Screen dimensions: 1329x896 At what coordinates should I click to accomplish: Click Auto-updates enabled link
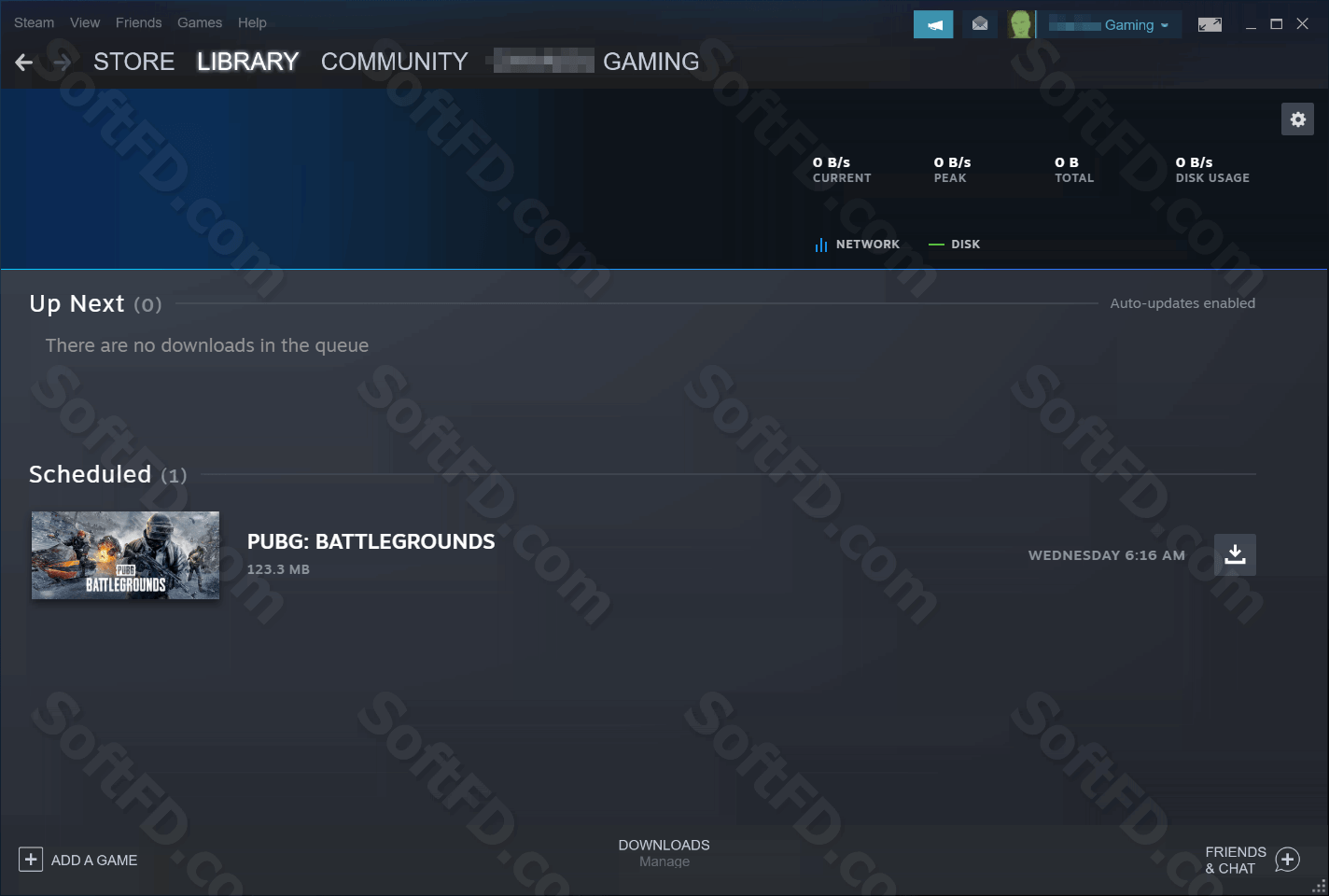click(x=1182, y=303)
